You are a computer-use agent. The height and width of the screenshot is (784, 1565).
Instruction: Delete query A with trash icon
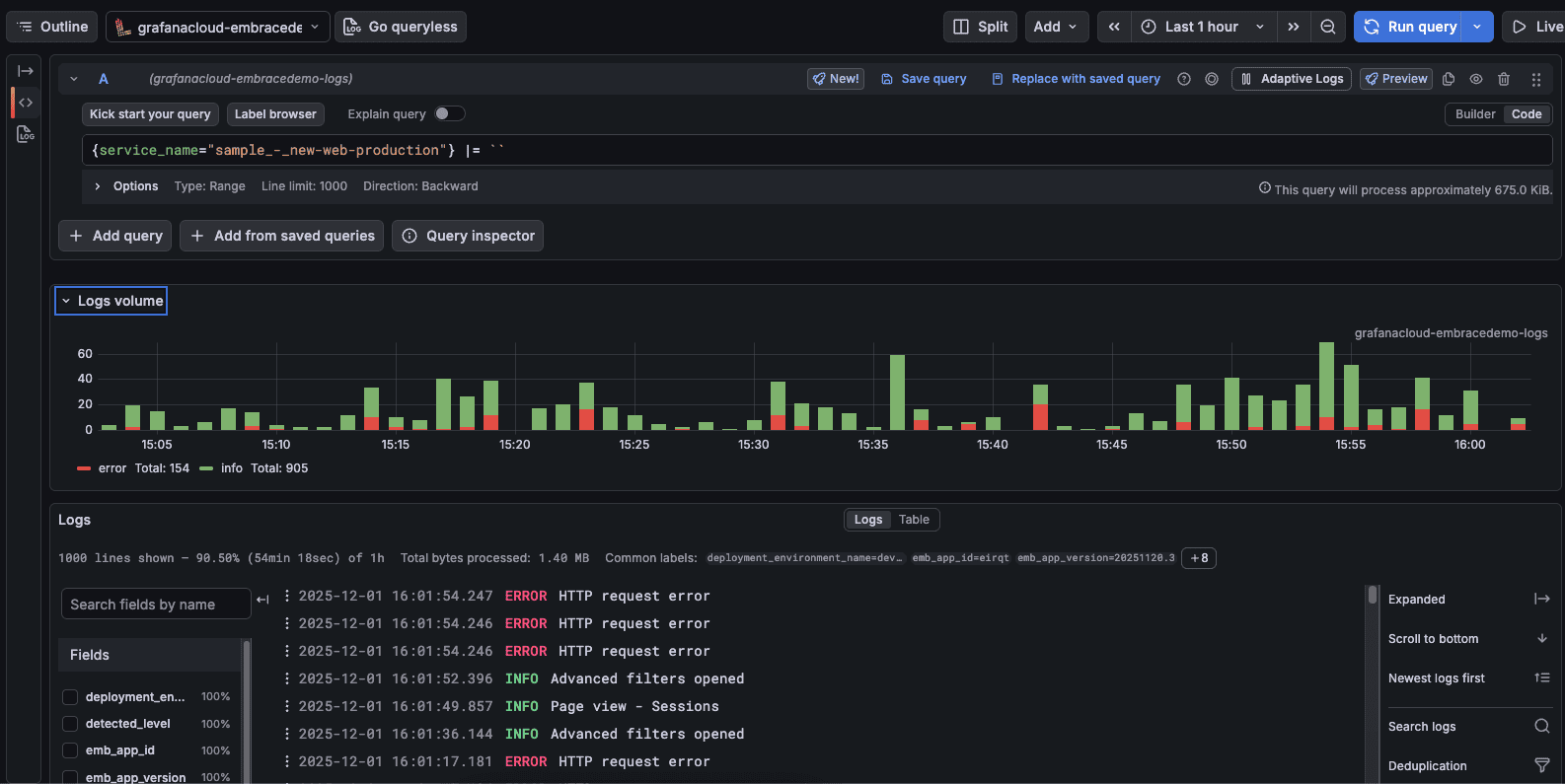(x=1504, y=79)
